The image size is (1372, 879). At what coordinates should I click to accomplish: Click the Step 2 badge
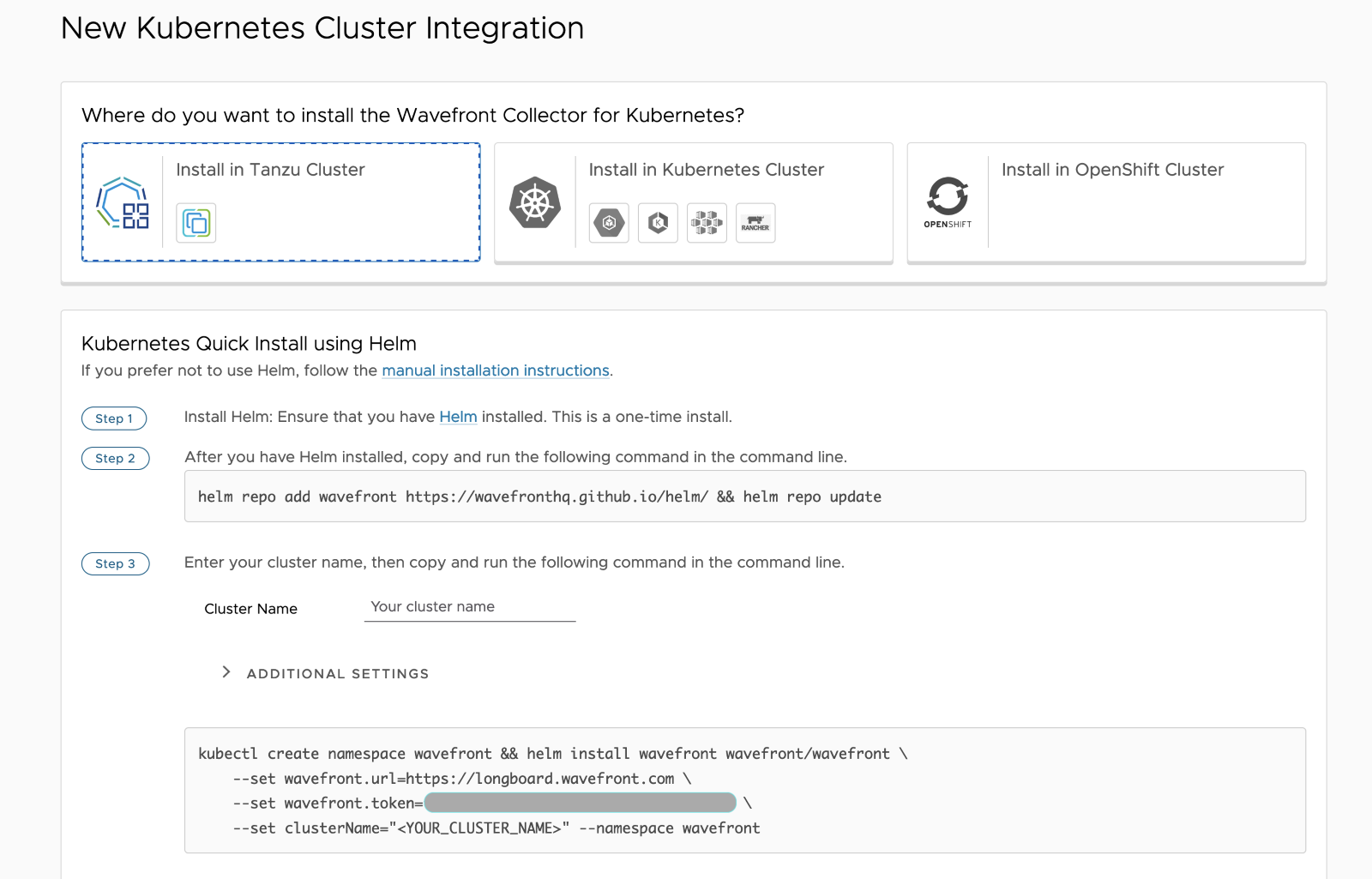115,458
